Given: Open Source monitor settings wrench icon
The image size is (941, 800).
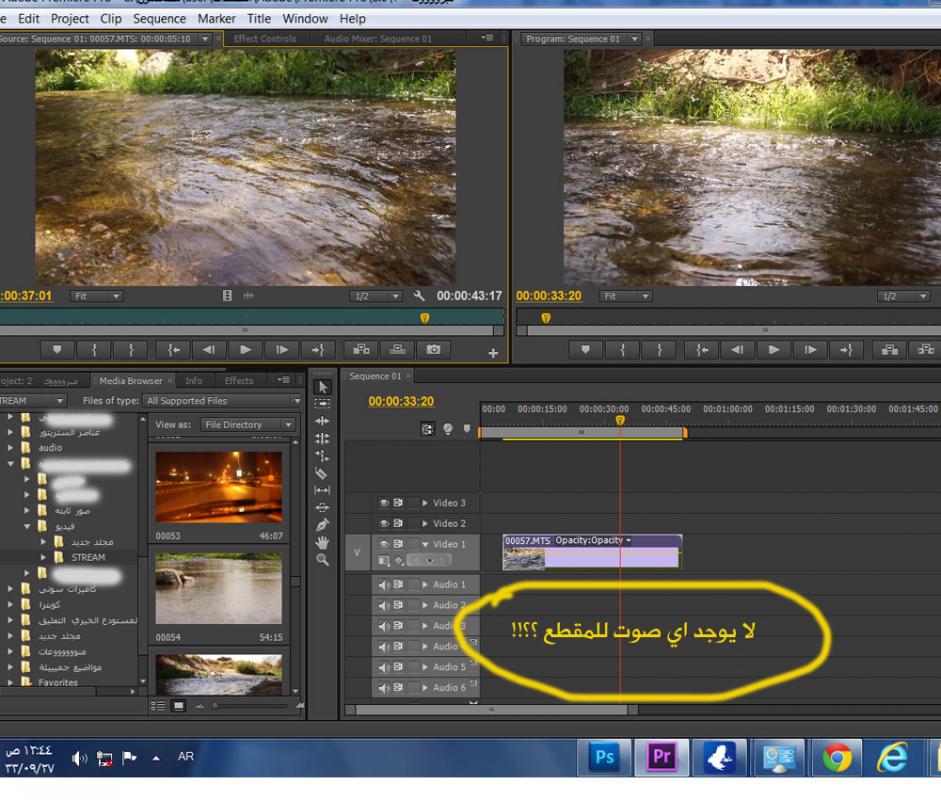Looking at the screenshot, I should (x=420, y=297).
